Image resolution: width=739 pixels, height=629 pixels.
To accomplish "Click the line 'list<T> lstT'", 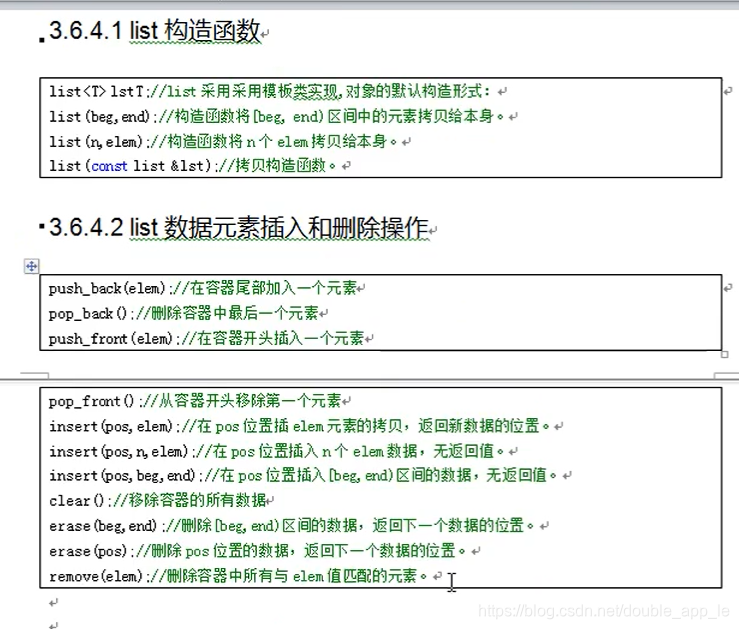I will 270,91.
